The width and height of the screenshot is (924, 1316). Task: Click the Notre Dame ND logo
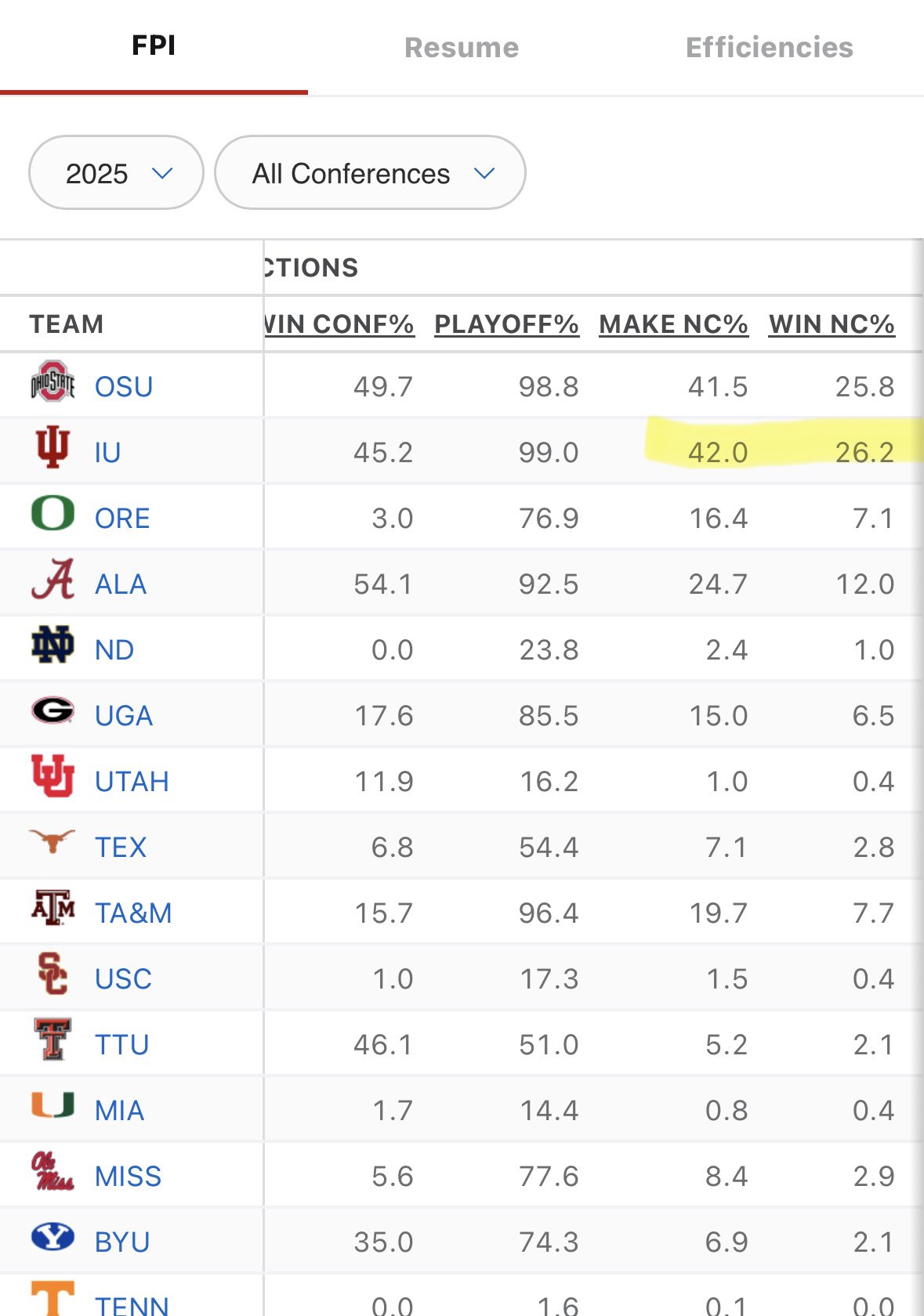coord(53,645)
